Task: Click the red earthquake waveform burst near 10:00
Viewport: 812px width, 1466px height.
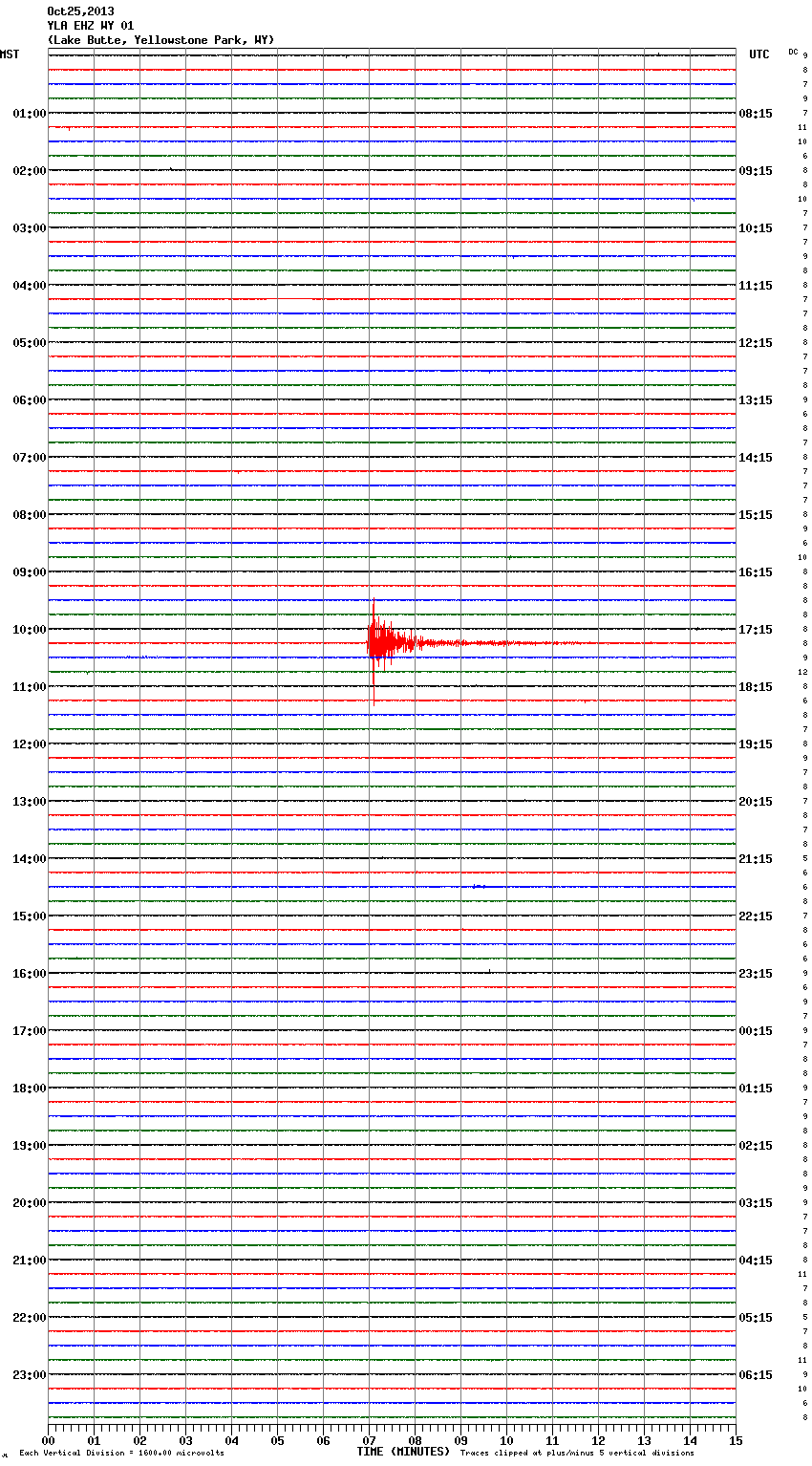Action: [x=392, y=643]
